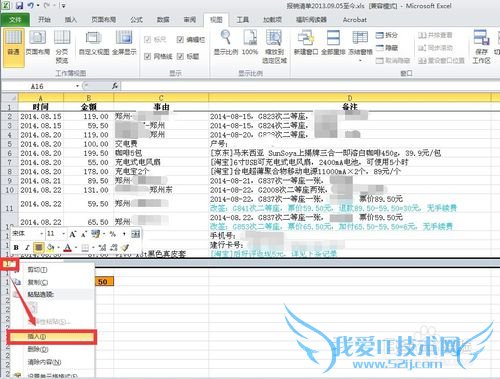Click the font color A in mini toolbar
The height and width of the screenshot is (379, 500).
click(x=68, y=248)
